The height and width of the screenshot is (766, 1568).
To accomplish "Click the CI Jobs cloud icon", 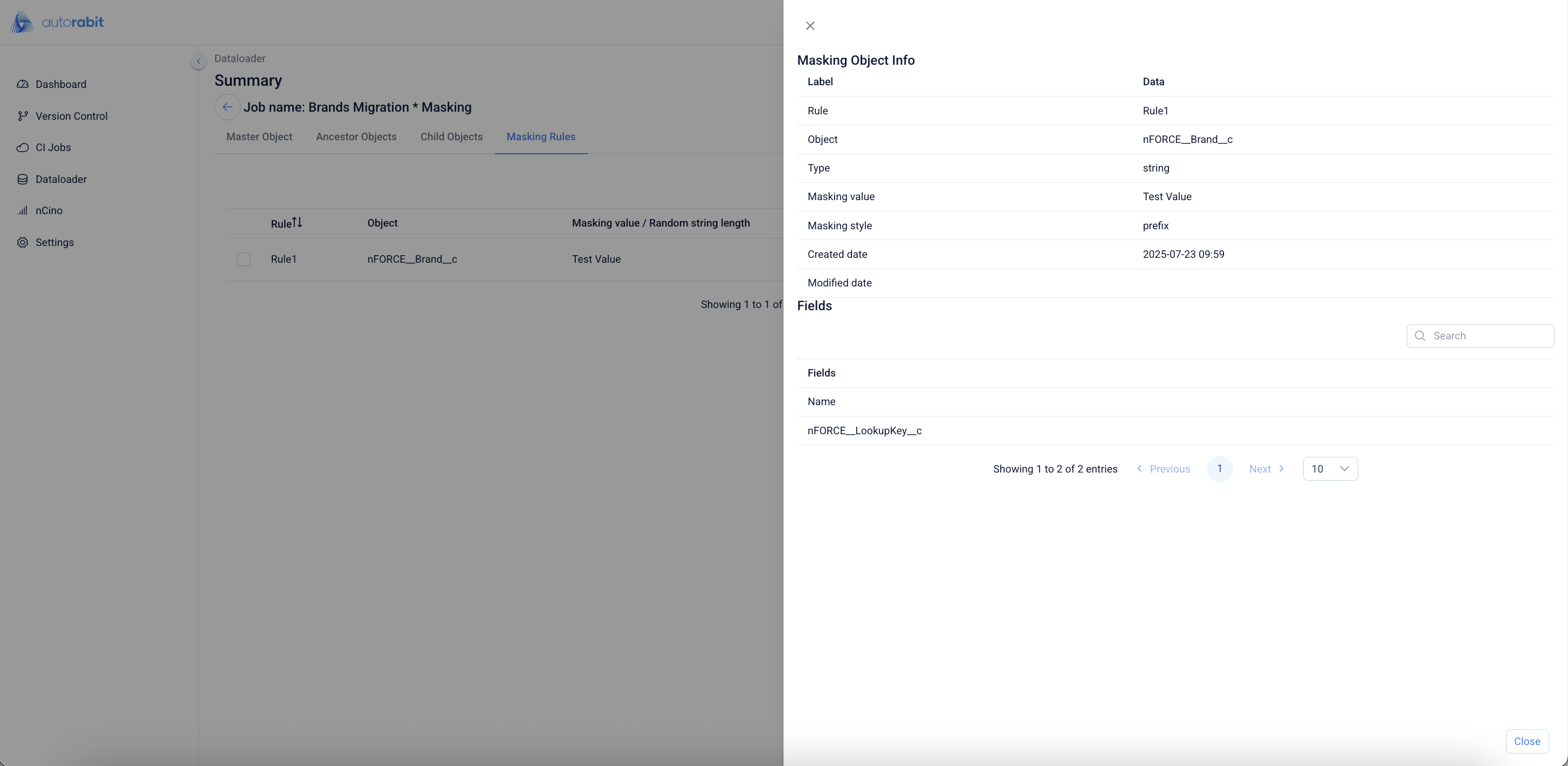I will point(23,147).
